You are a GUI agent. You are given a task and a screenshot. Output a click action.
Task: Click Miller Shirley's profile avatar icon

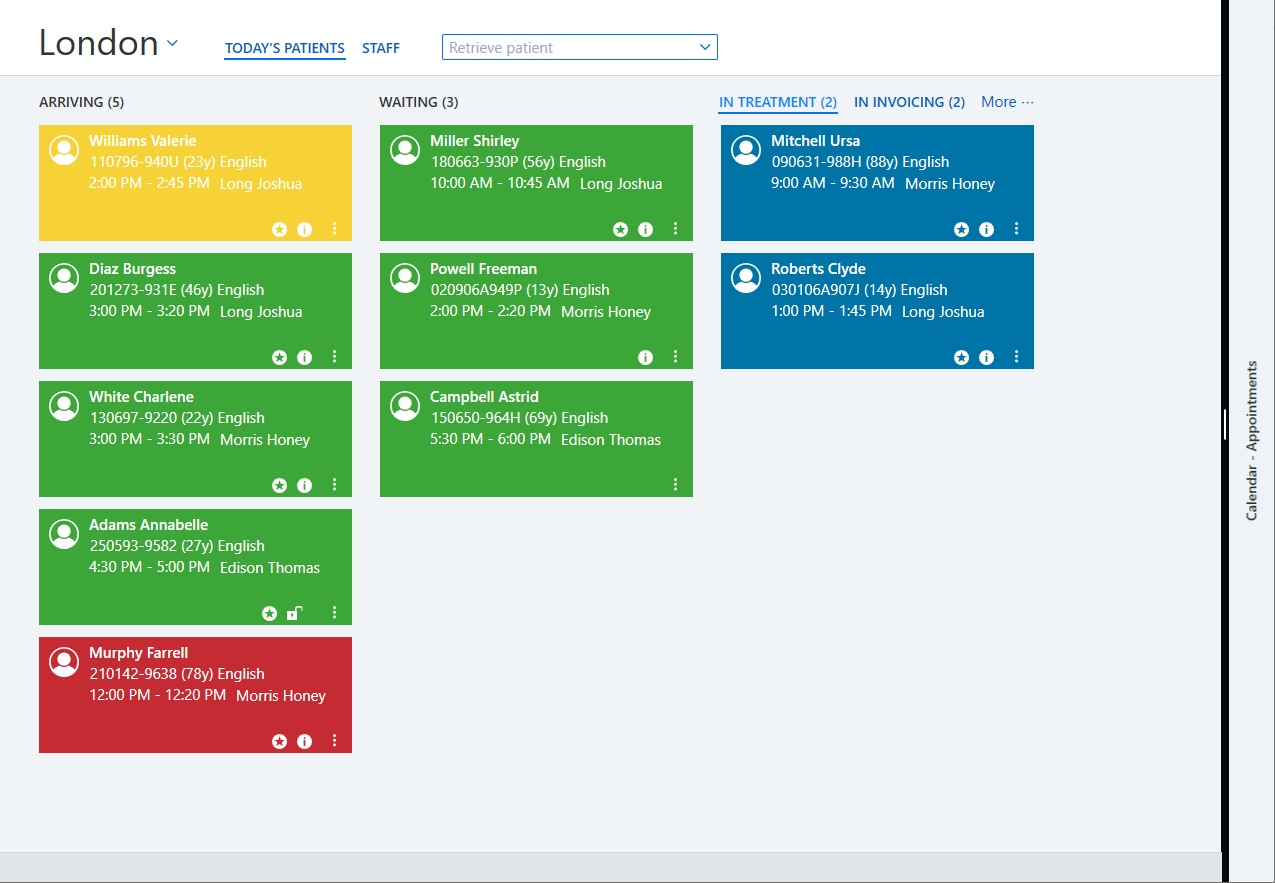pos(405,150)
